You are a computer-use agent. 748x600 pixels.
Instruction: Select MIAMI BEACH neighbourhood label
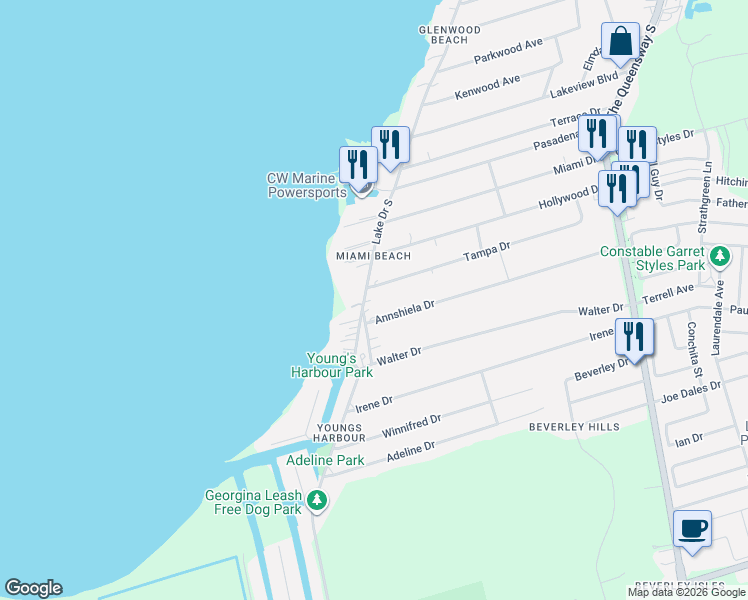point(374,256)
